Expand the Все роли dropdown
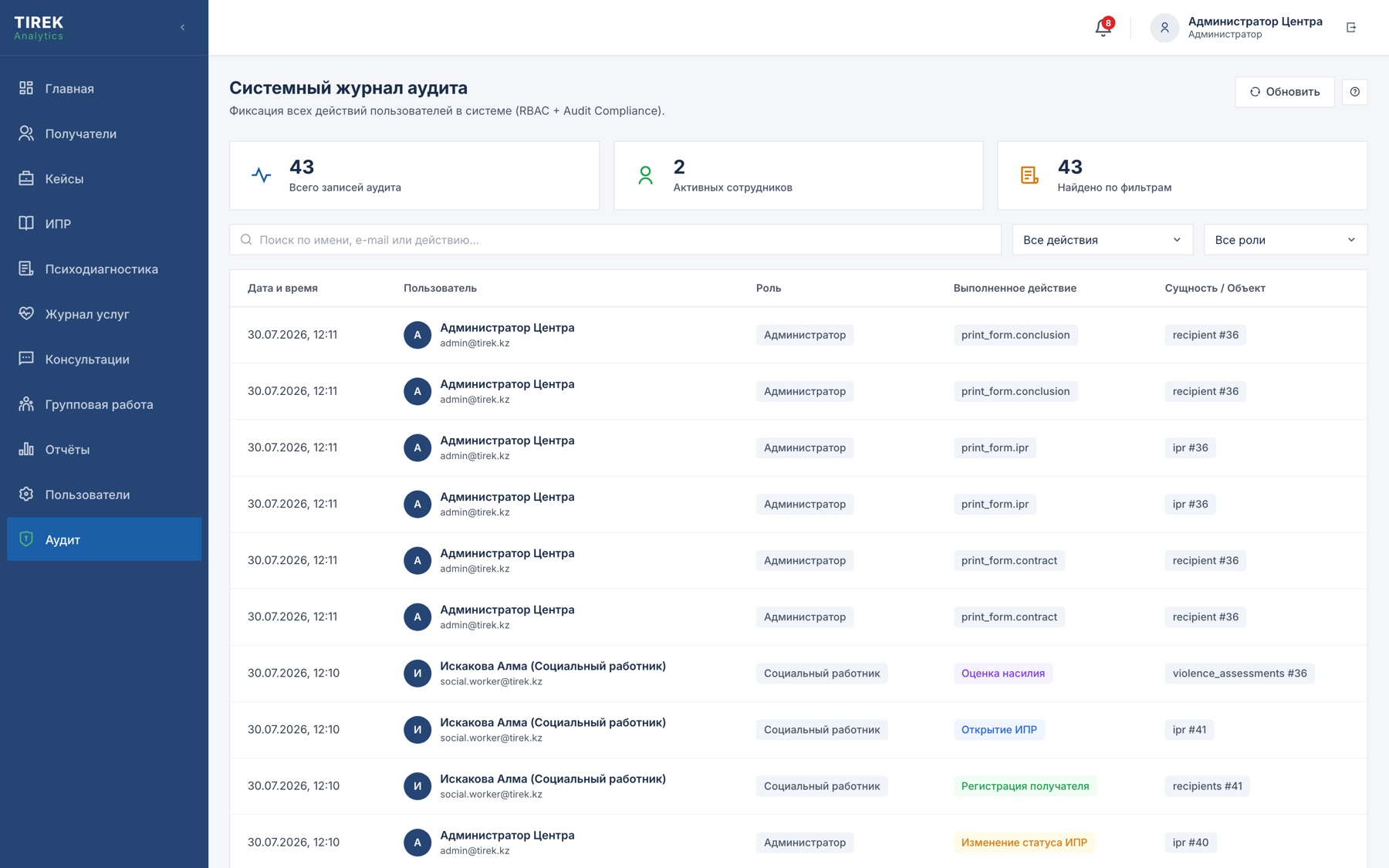The image size is (1389, 868). tap(1285, 240)
